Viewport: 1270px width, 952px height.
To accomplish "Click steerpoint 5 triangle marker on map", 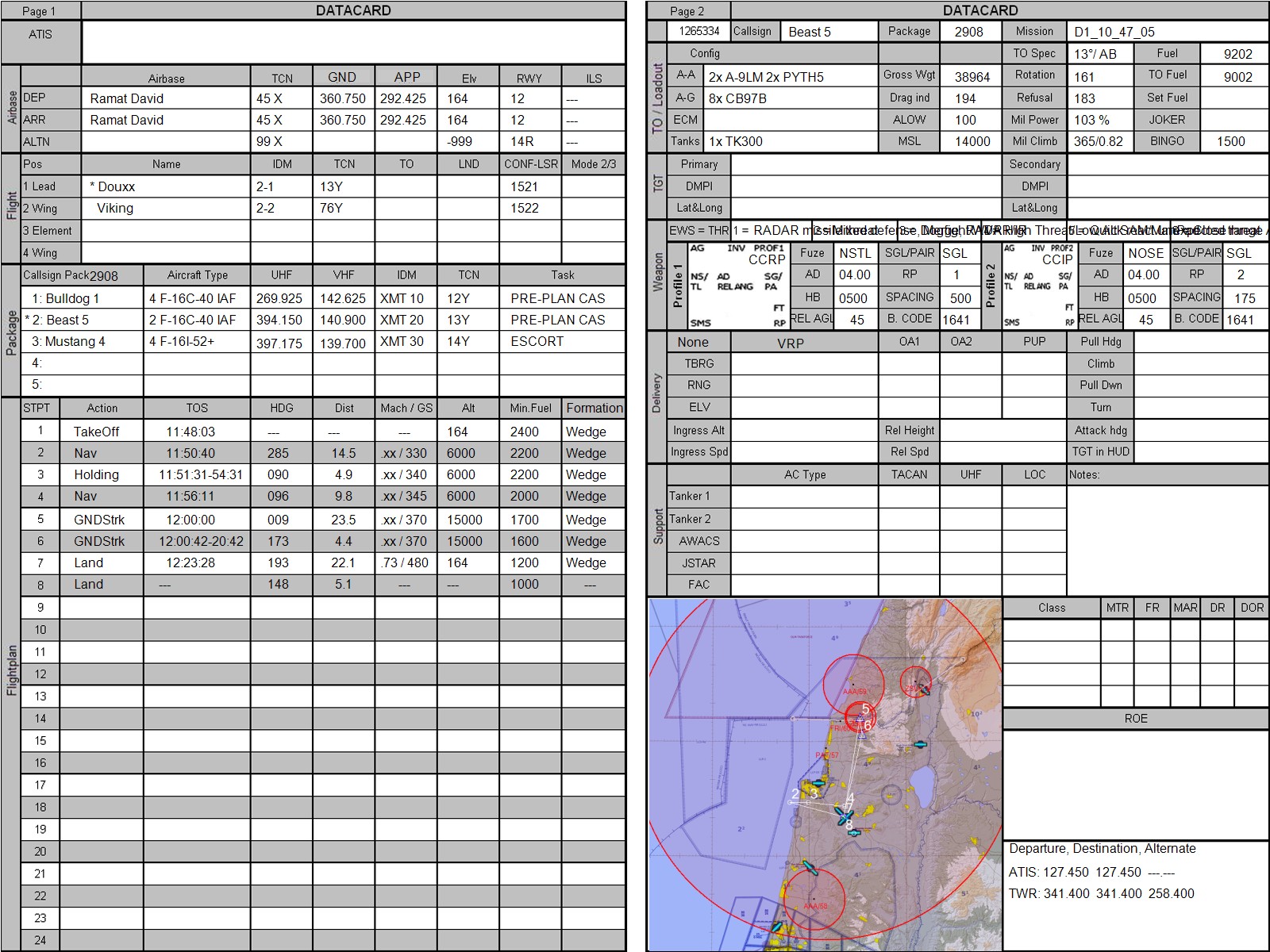I will [860, 719].
